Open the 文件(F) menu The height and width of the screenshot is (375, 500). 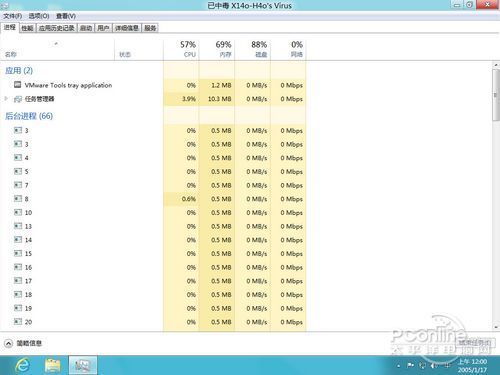click(13, 16)
